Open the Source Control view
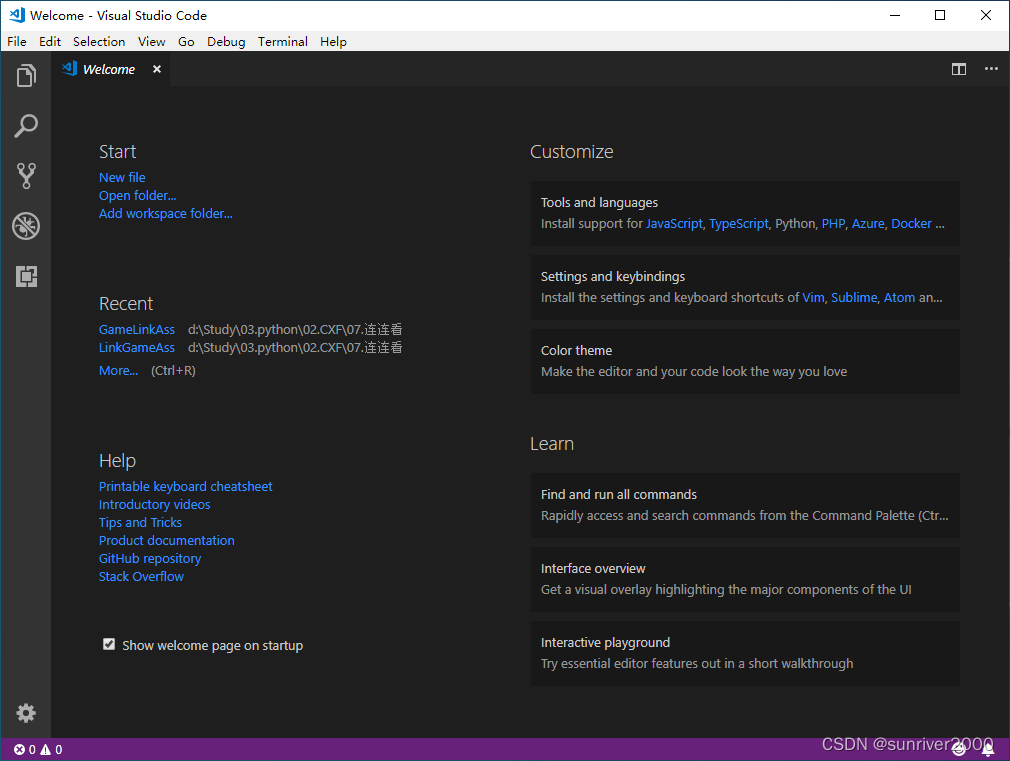The height and width of the screenshot is (761, 1010). click(x=26, y=175)
